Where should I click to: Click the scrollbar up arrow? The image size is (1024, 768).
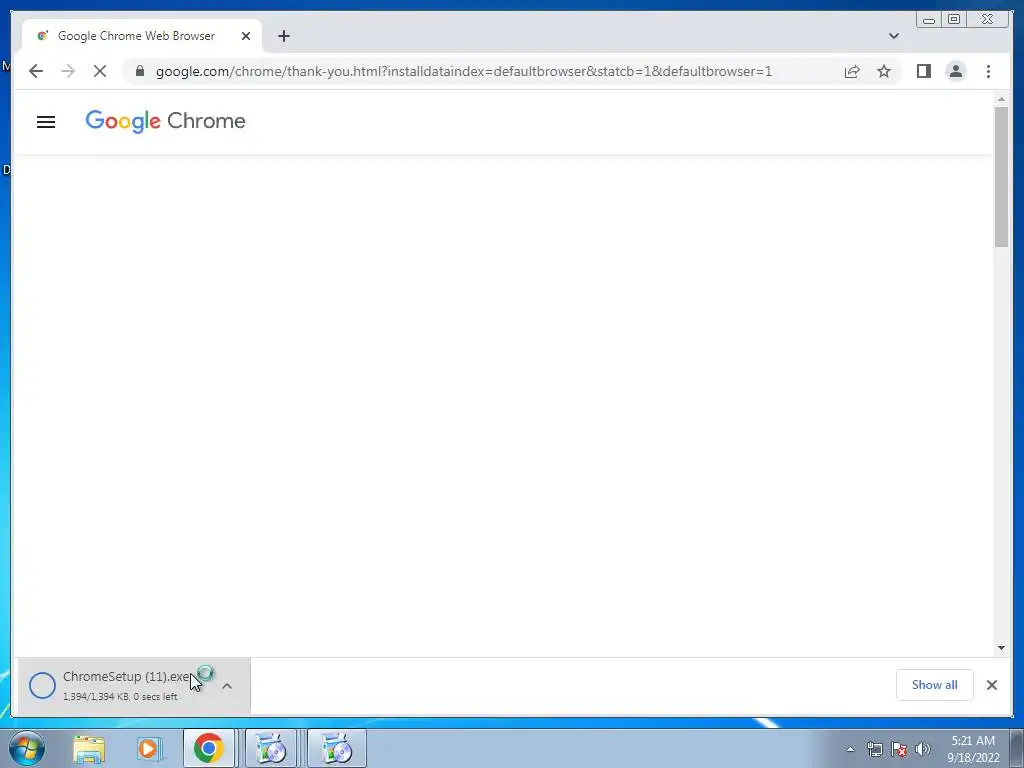pos(1001,99)
